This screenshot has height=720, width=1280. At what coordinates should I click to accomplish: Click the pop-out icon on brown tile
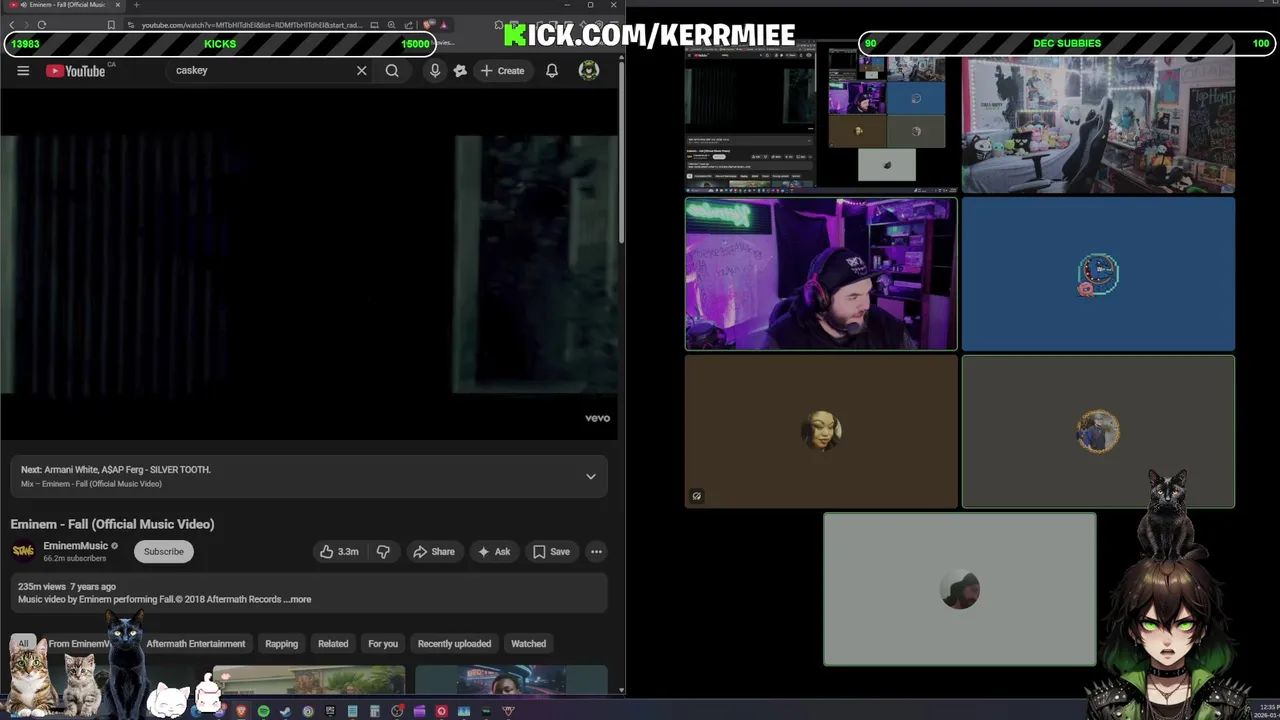click(x=697, y=496)
